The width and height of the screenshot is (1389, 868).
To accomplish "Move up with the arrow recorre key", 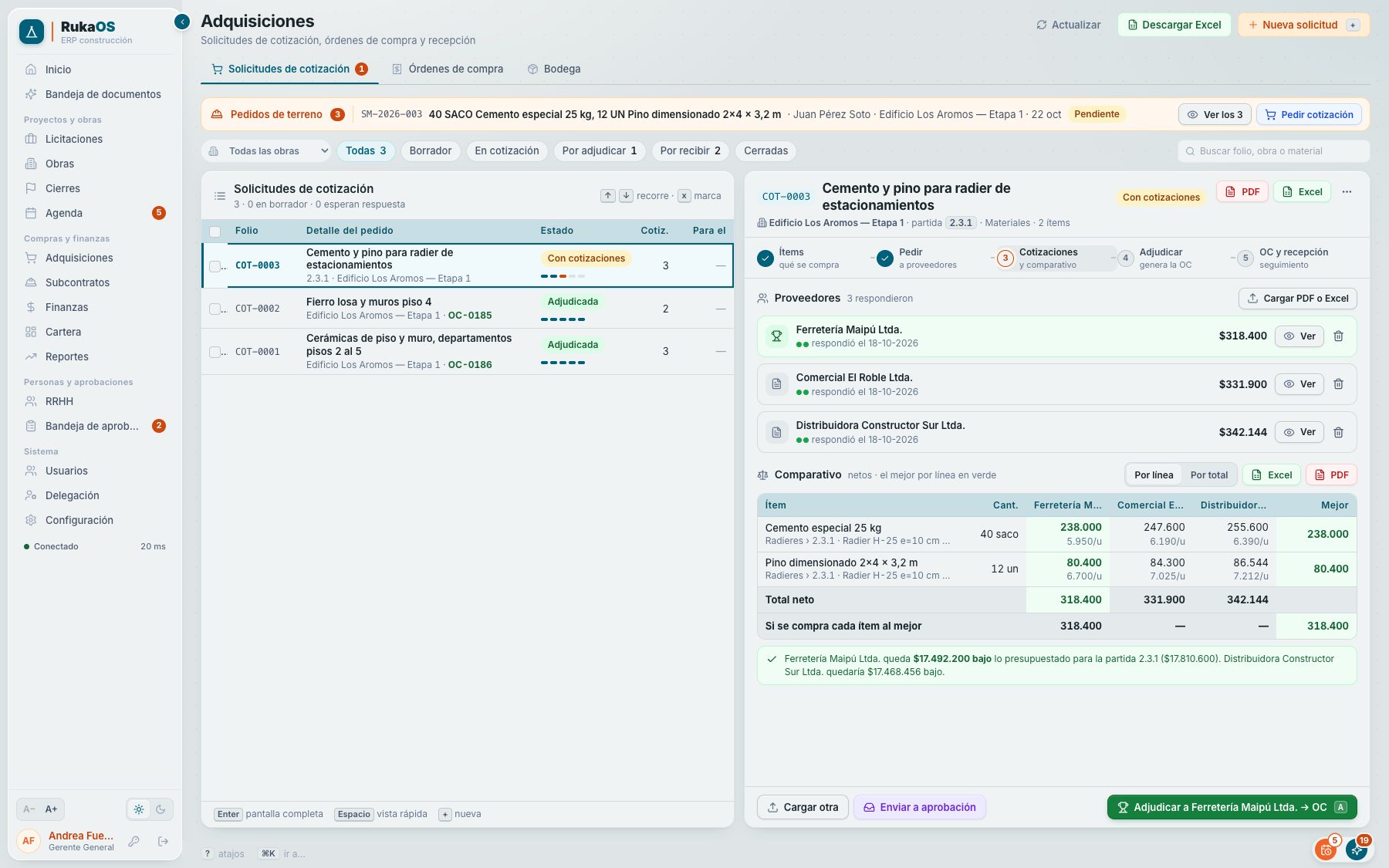I will point(608,196).
